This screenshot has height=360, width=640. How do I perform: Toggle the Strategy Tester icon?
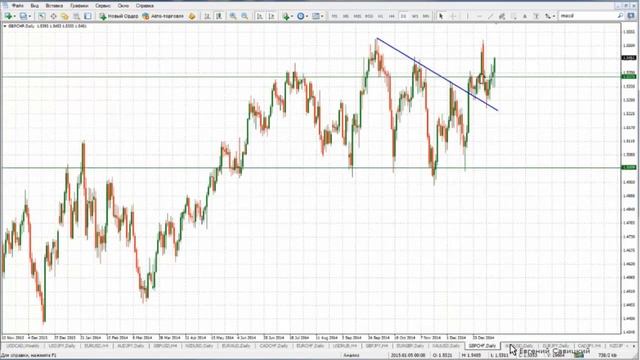tap(88, 16)
